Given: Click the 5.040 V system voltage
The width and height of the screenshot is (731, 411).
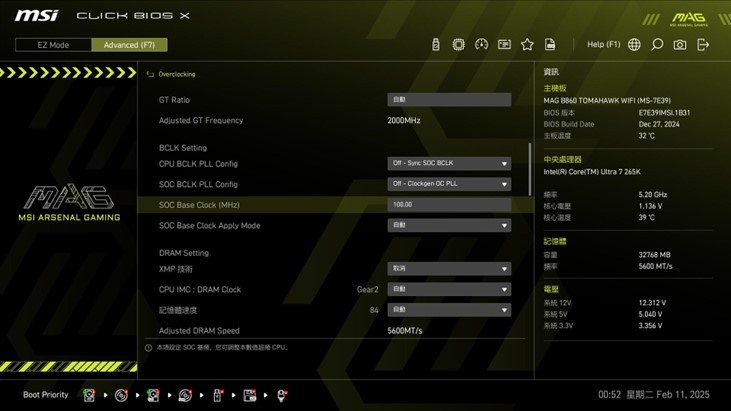Looking at the screenshot, I should click(x=650, y=315).
